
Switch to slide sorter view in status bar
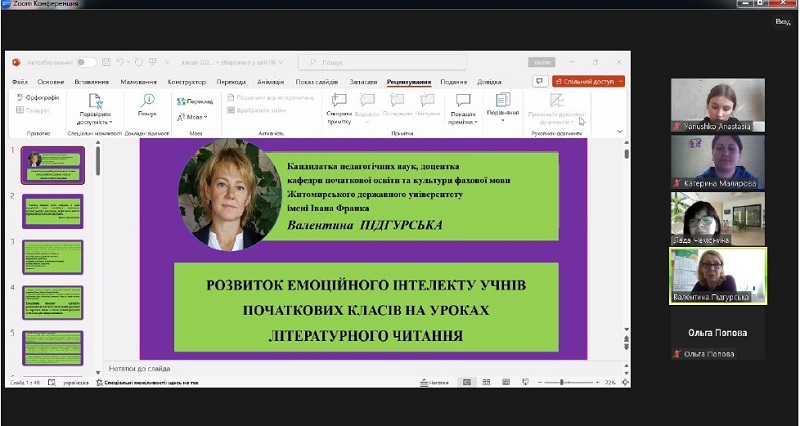[x=485, y=382]
